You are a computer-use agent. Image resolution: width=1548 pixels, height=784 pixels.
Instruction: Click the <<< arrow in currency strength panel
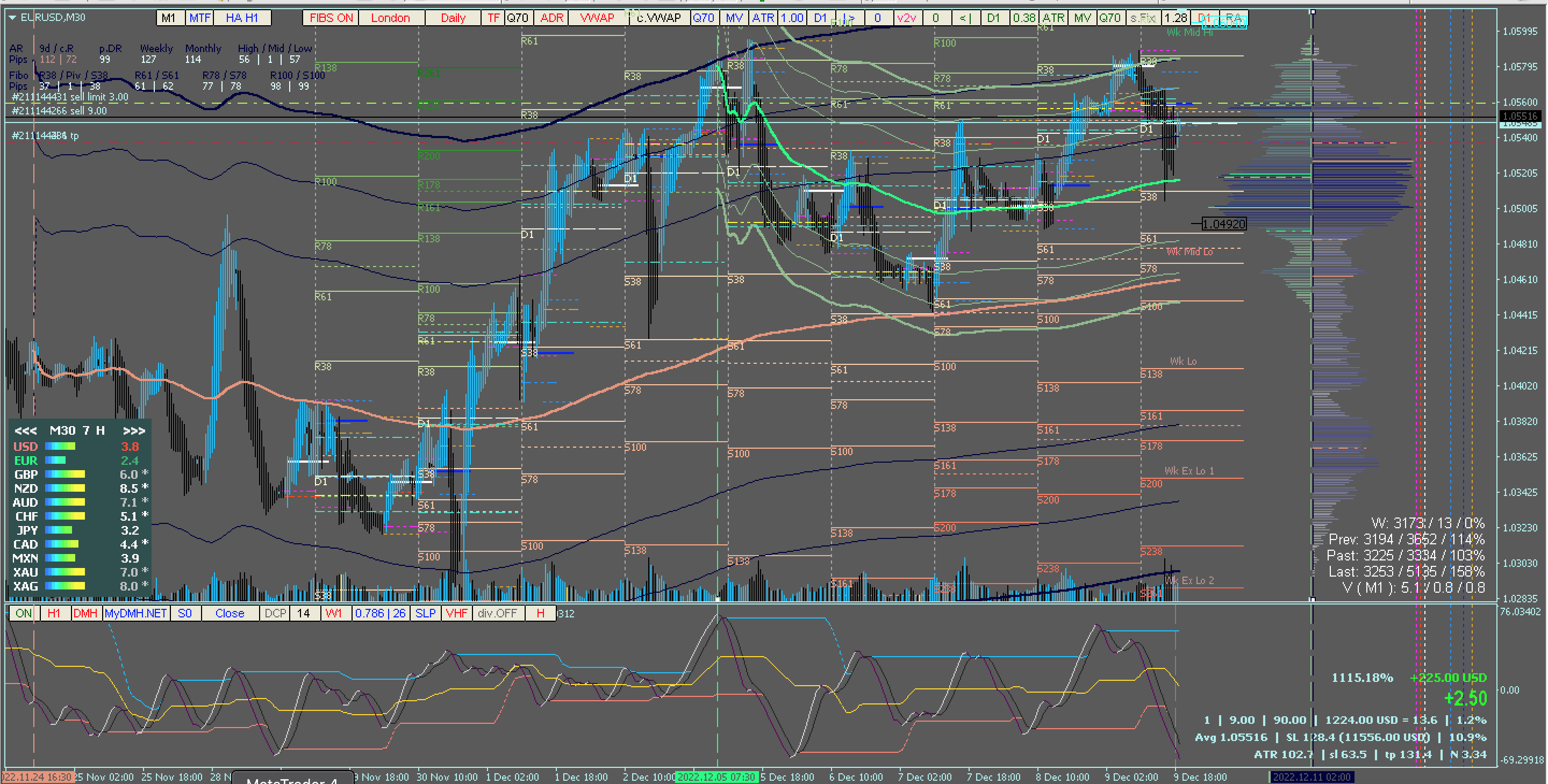click(x=26, y=431)
